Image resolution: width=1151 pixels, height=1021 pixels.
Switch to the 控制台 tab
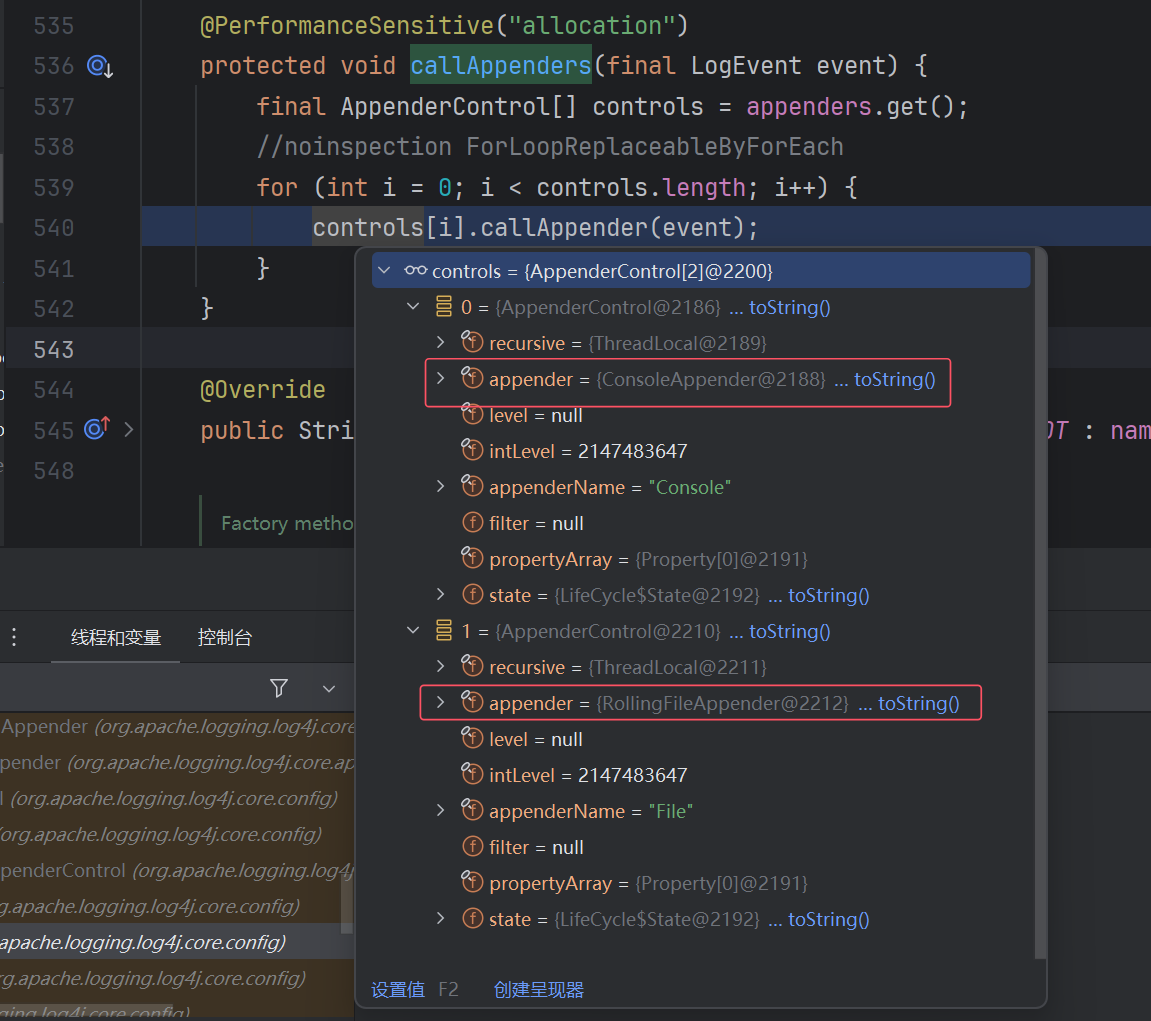(x=225, y=638)
